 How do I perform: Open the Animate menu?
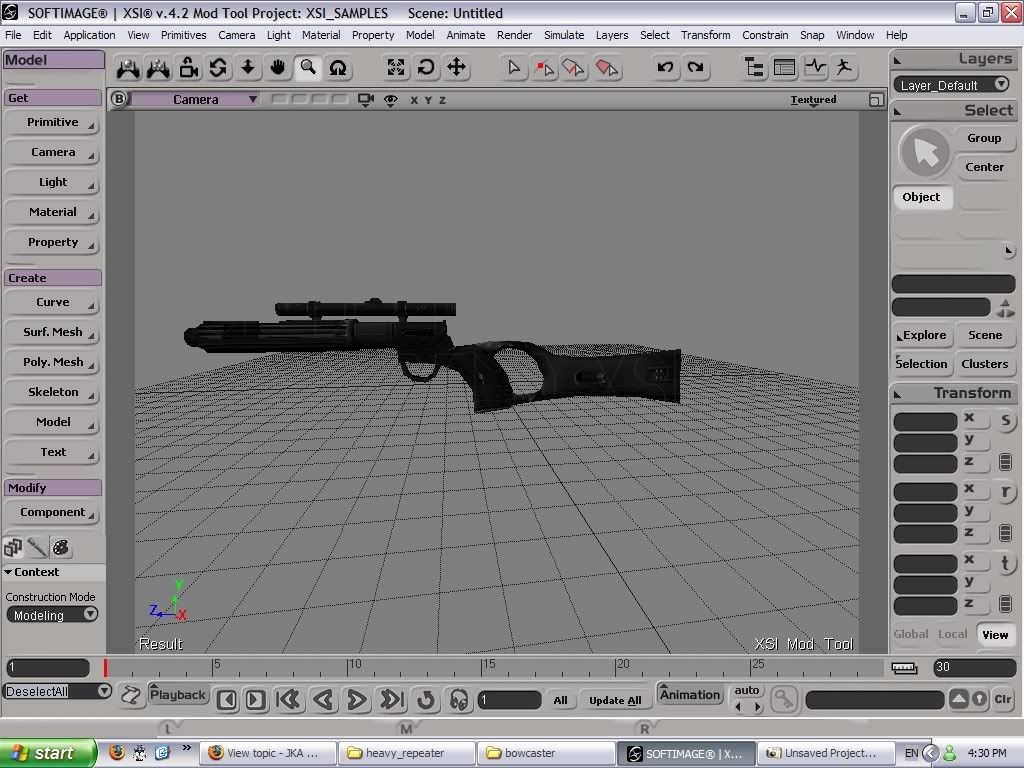[x=466, y=35]
